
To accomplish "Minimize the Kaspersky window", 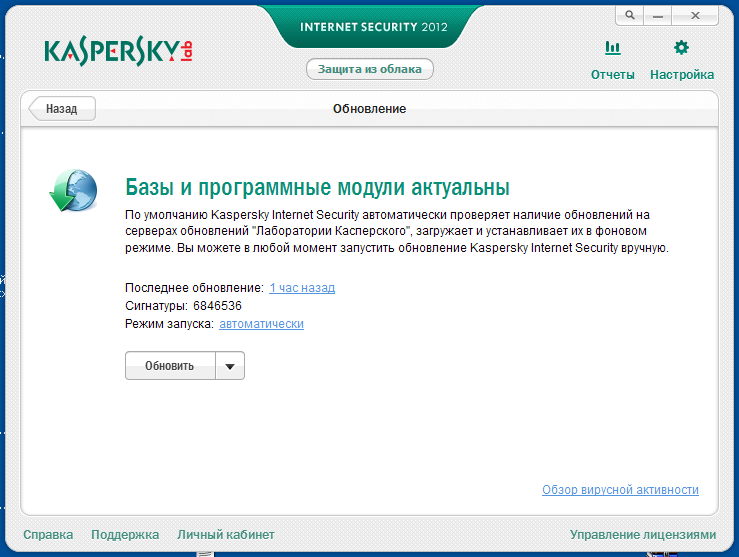I will (x=658, y=16).
